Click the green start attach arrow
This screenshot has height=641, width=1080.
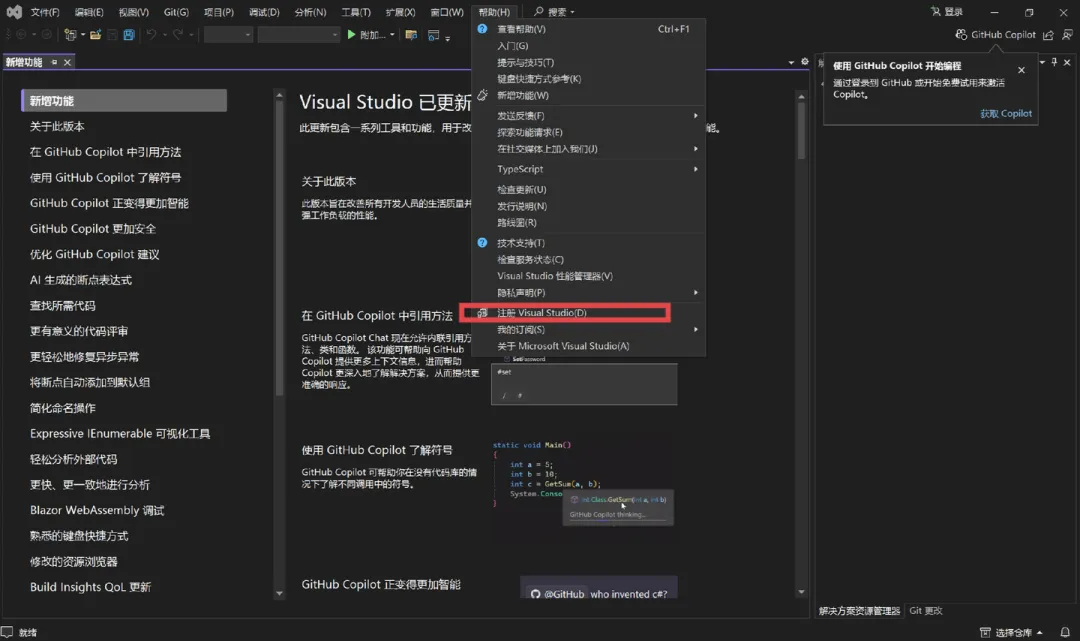[x=351, y=34]
